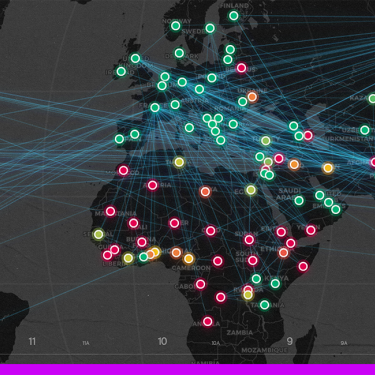The width and height of the screenshot is (375, 375).
Task: Select the red marker on Azerbaijan
Action: 308,135
